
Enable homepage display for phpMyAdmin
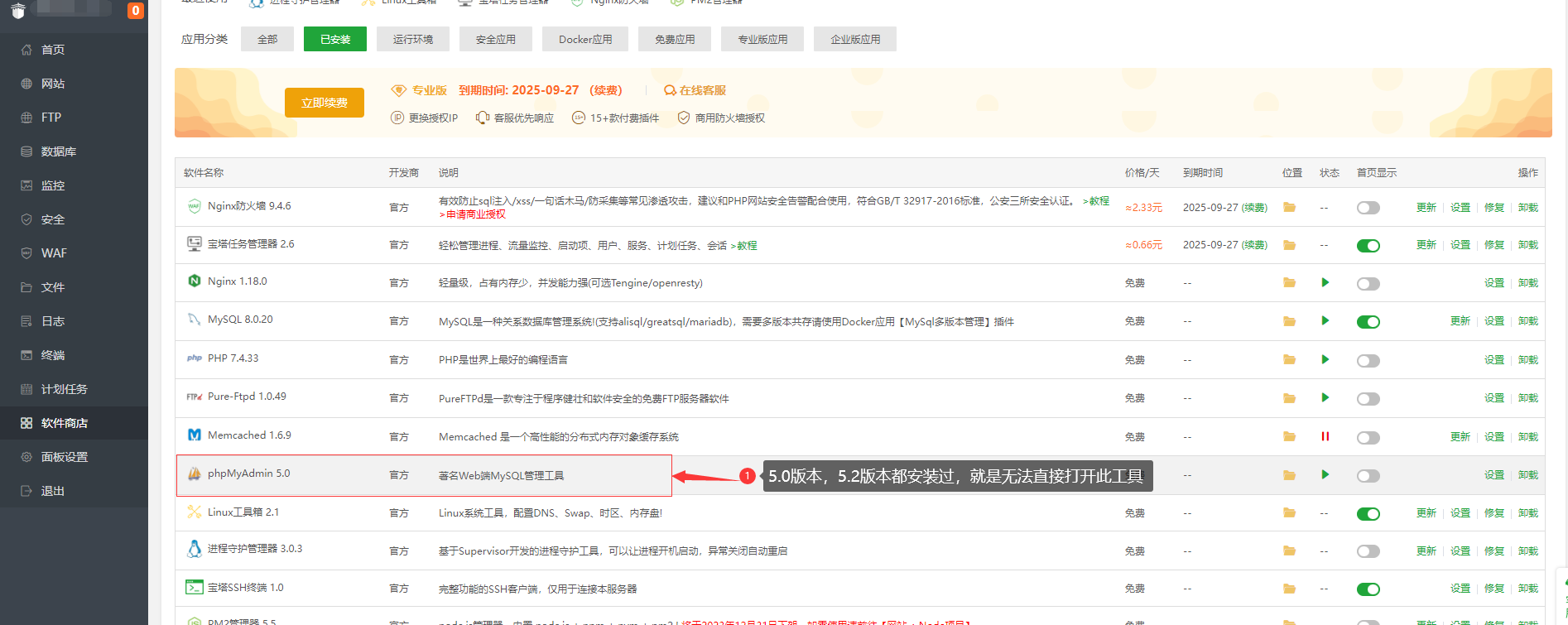click(1368, 476)
